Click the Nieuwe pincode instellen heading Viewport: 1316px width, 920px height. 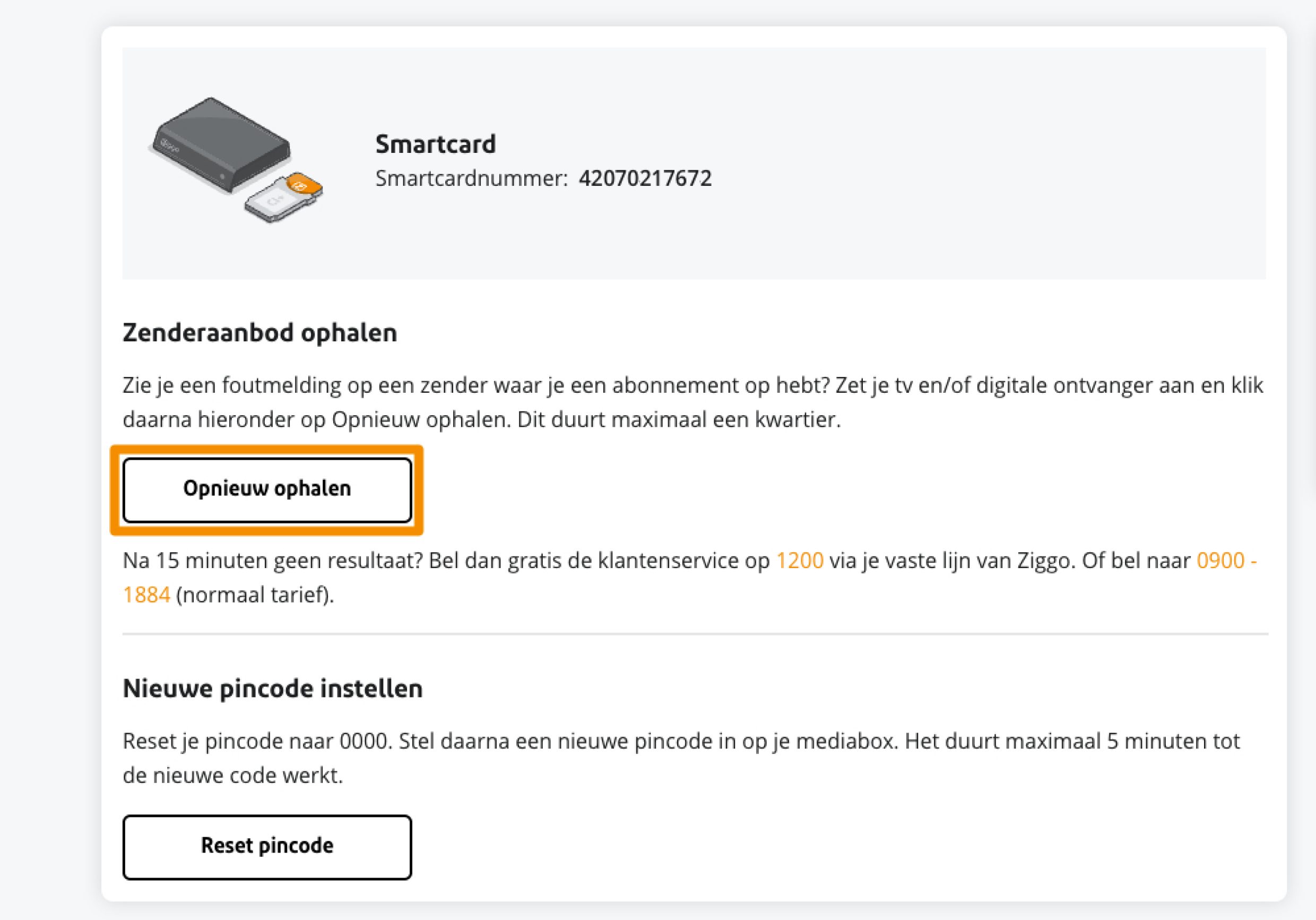click(273, 689)
